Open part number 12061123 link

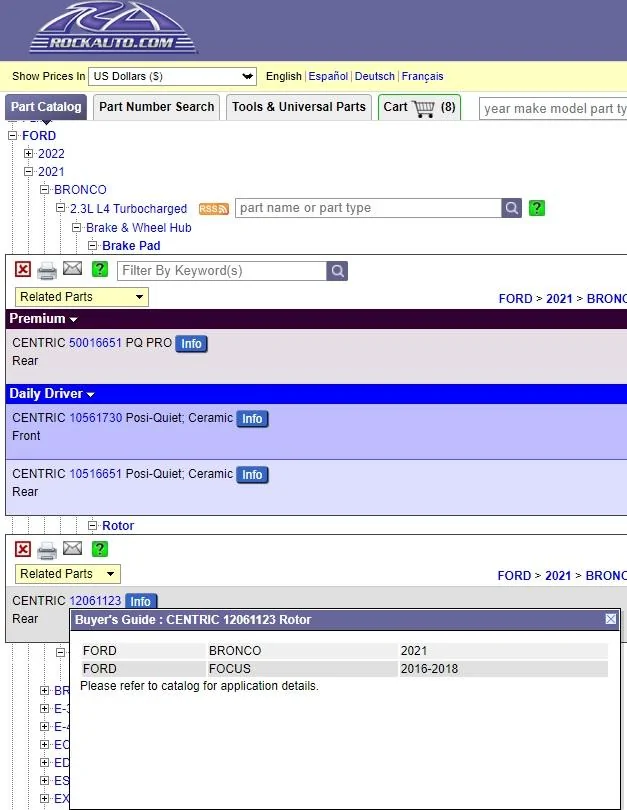click(95, 601)
